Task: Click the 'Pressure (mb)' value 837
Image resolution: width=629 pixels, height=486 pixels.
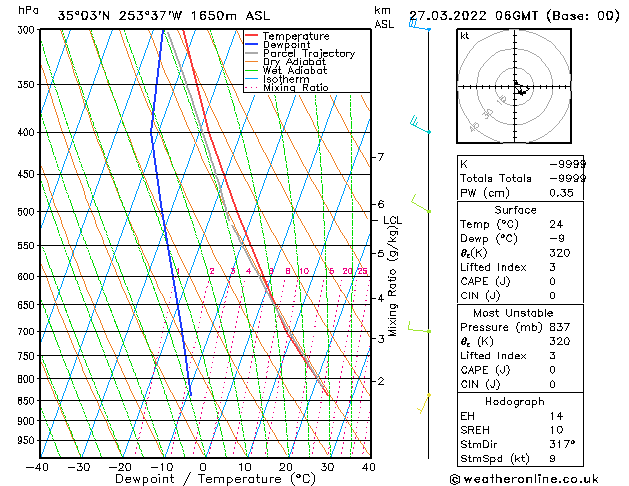Action: click(560, 327)
